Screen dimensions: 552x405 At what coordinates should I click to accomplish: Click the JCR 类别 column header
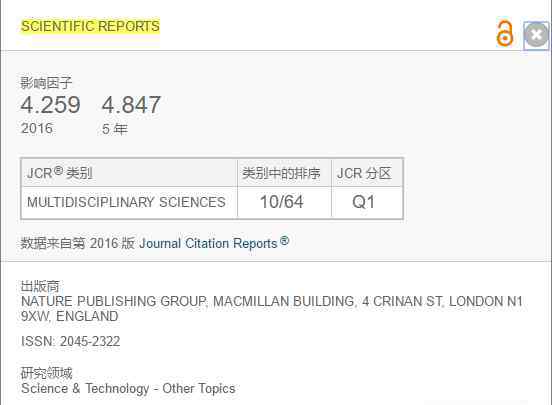click(x=129, y=173)
